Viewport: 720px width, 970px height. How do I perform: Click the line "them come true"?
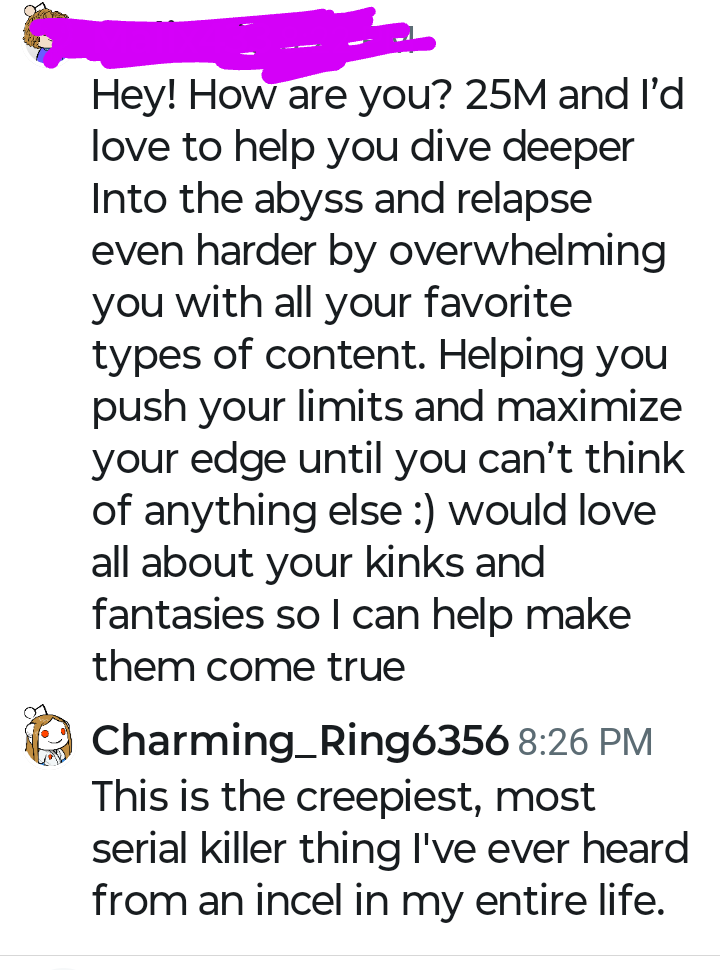point(248,666)
